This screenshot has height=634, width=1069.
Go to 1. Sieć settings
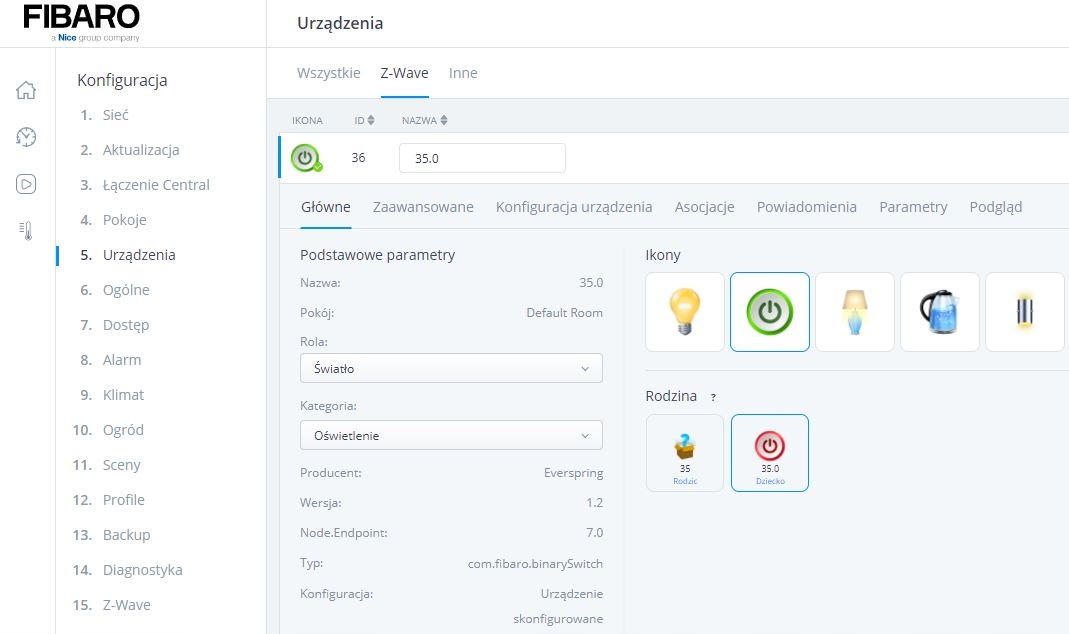[x=104, y=115]
